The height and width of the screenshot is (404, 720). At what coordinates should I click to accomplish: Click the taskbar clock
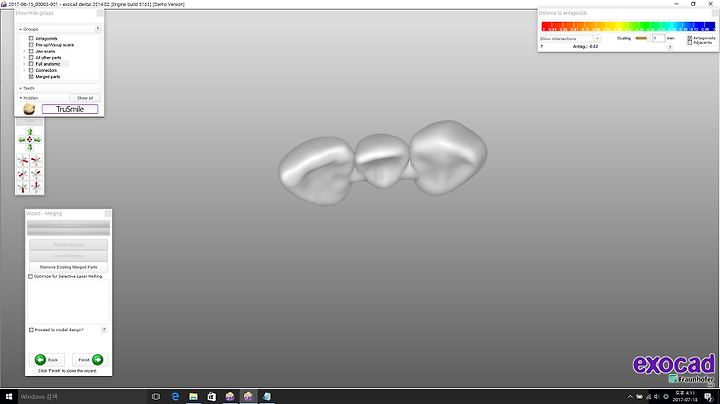click(x=685, y=397)
